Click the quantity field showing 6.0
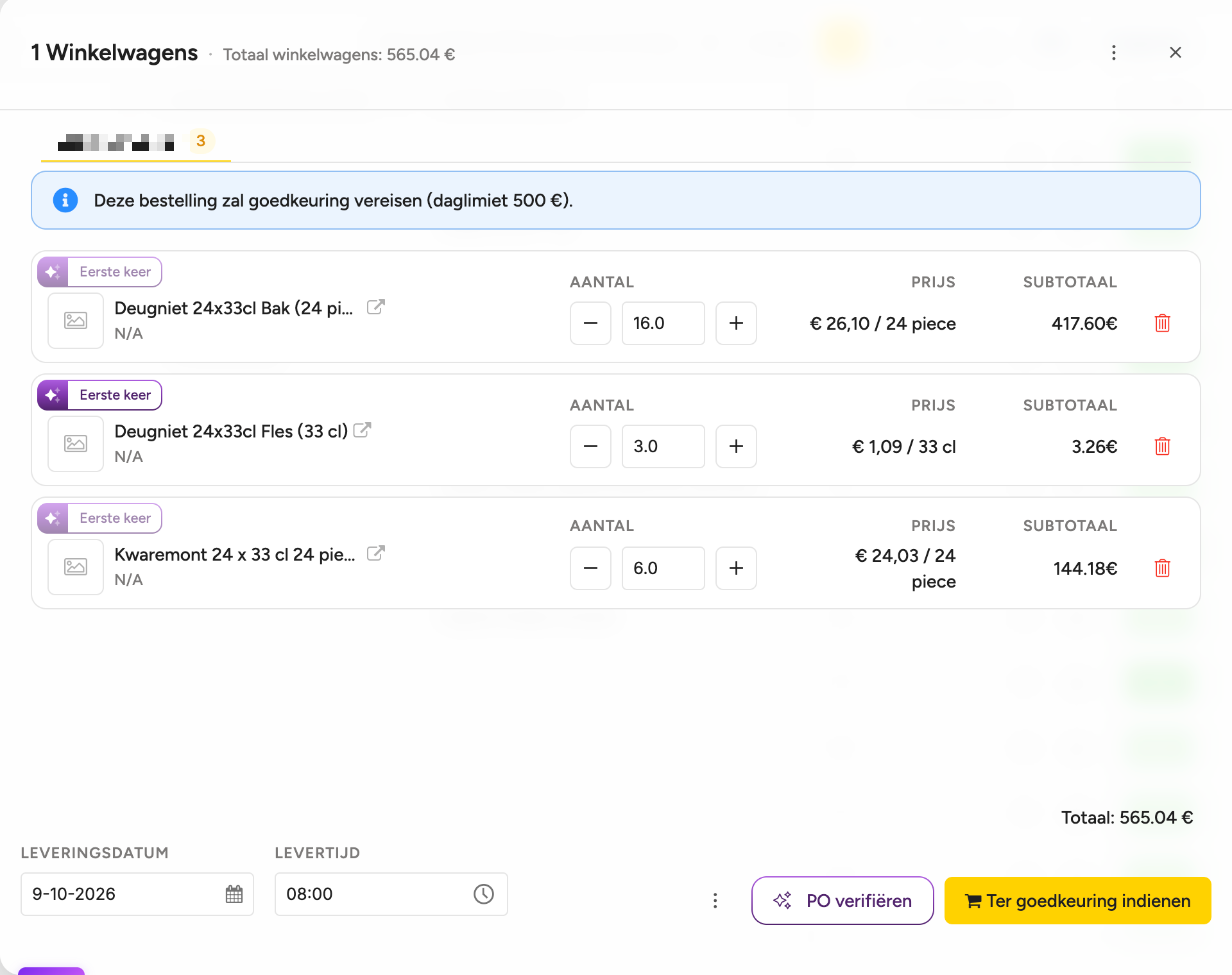1232x975 pixels. [x=663, y=568]
